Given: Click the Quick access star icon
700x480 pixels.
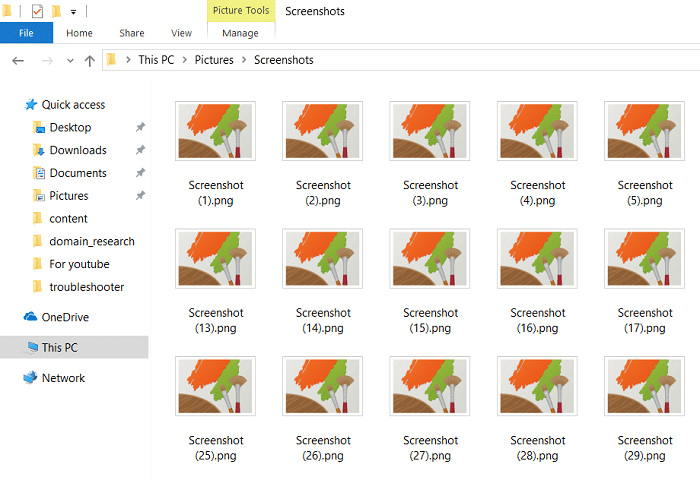Looking at the screenshot, I should 31,105.
